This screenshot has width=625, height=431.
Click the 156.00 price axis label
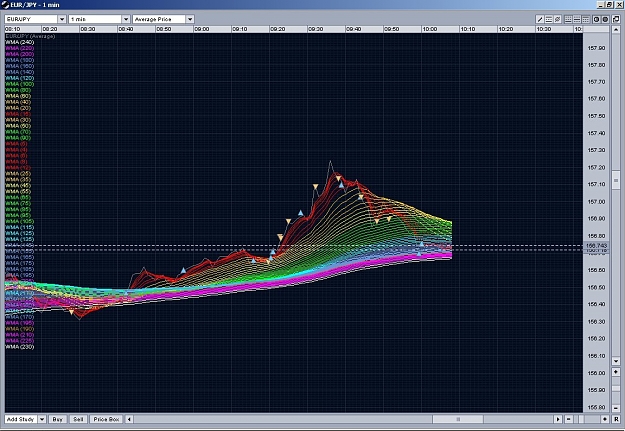pyautogui.click(x=596, y=373)
